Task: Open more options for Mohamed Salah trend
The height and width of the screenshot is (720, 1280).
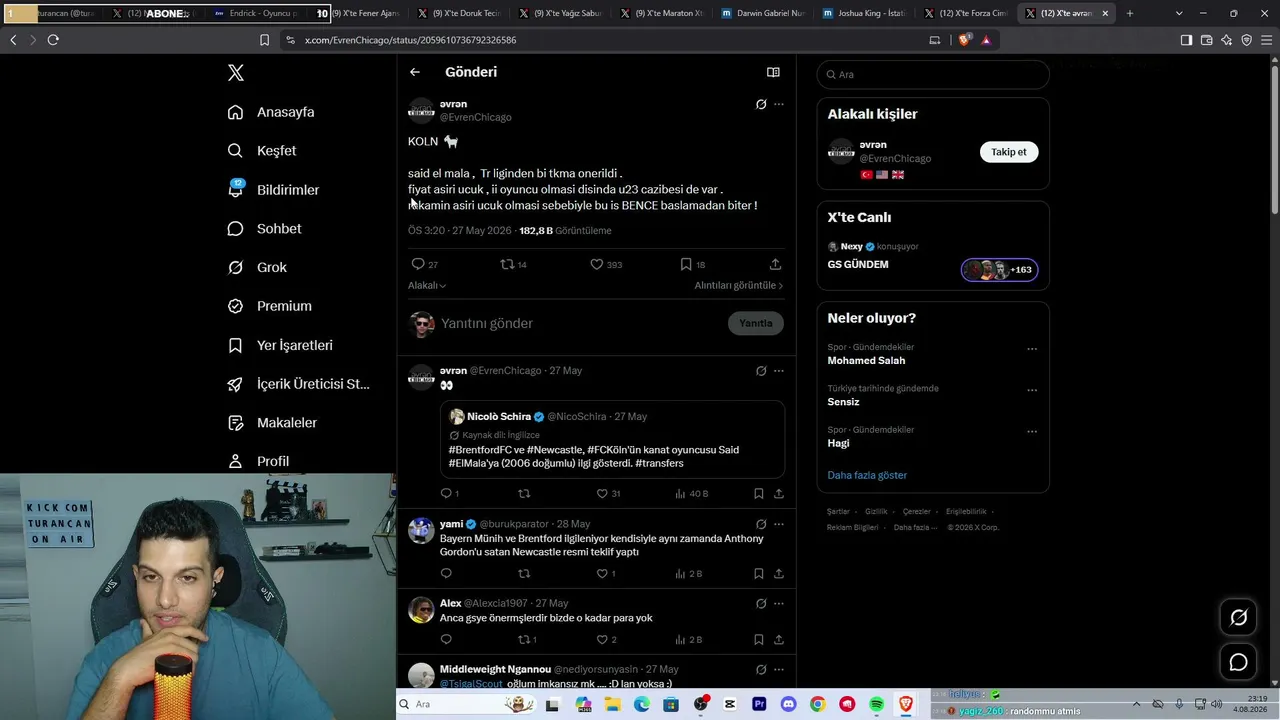Action: pyautogui.click(x=1032, y=349)
